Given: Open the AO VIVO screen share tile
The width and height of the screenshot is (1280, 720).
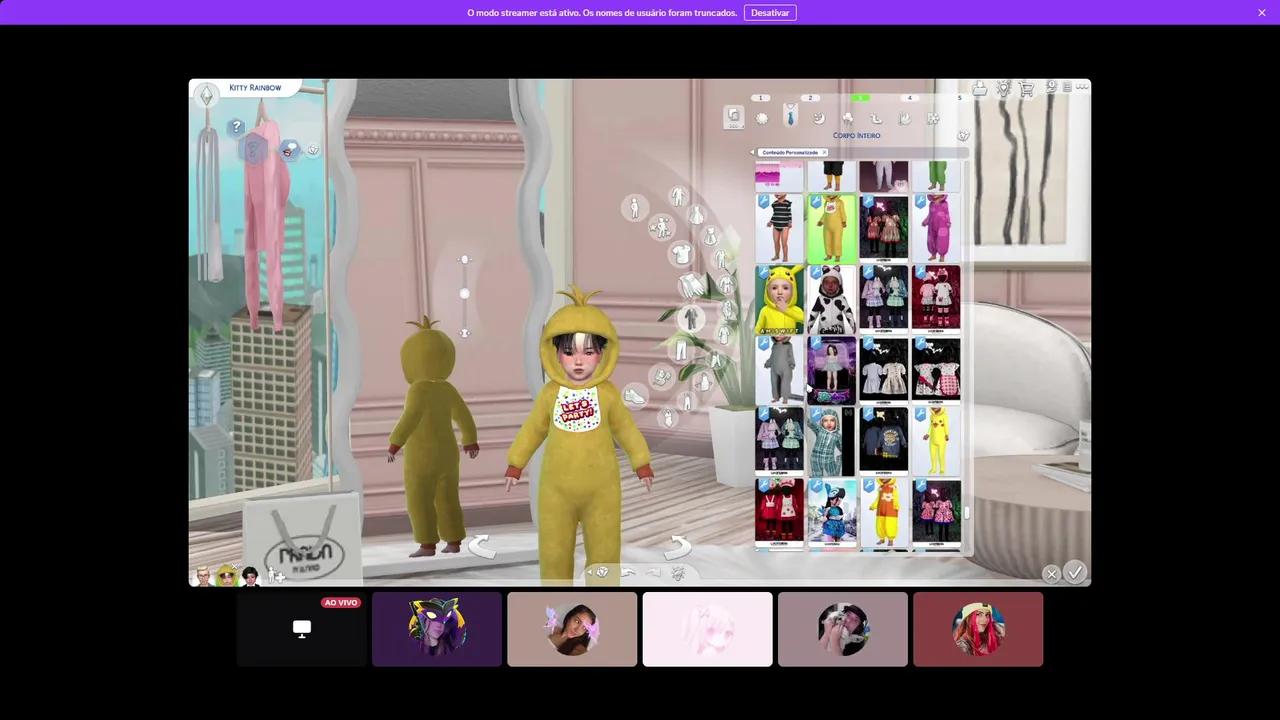Looking at the screenshot, I should coord(302,629).
